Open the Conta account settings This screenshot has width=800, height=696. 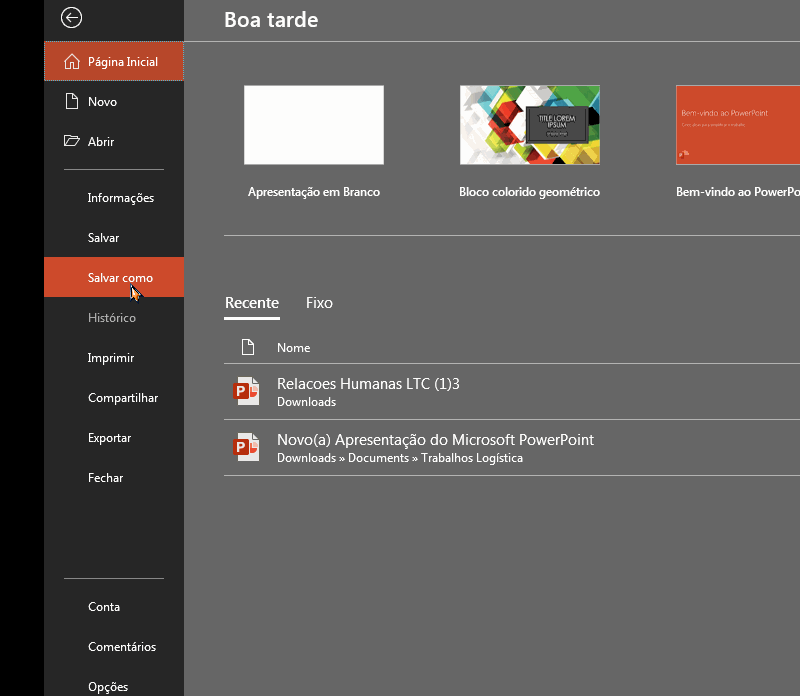click(104, 606)
